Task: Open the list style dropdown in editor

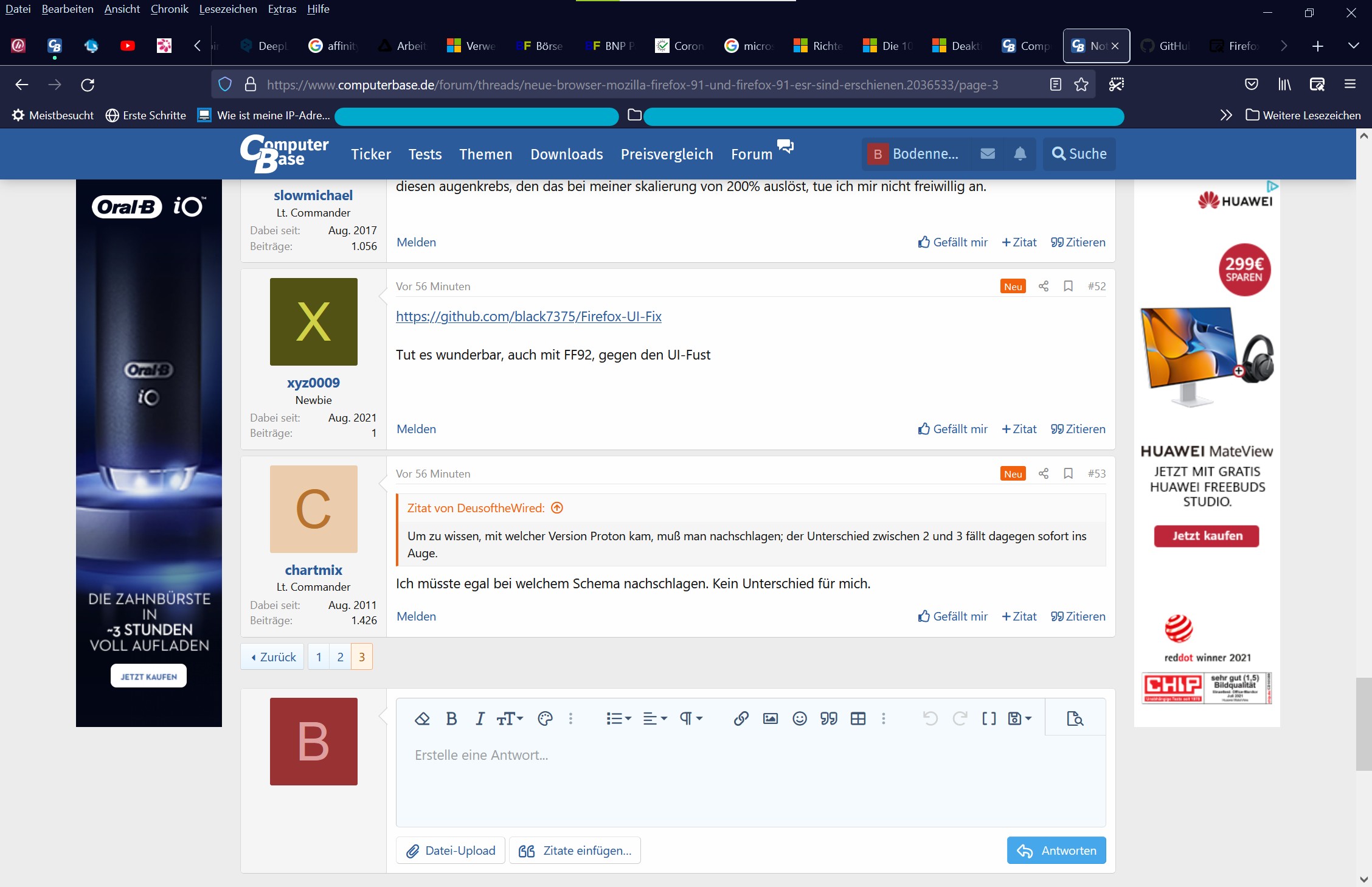Action: click(x=618, y=718)
